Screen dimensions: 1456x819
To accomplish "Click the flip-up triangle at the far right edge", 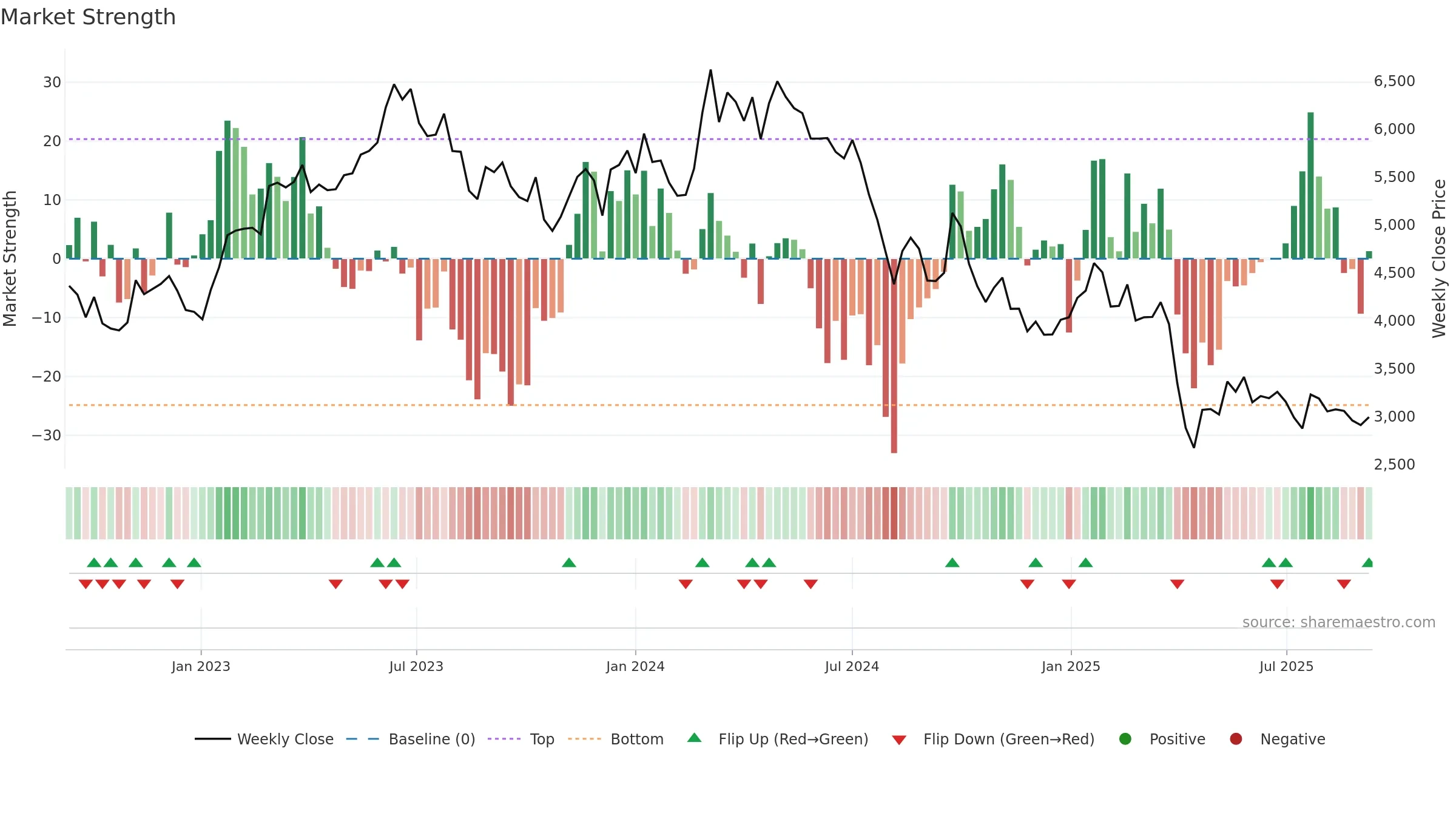I will (1367, 562).
